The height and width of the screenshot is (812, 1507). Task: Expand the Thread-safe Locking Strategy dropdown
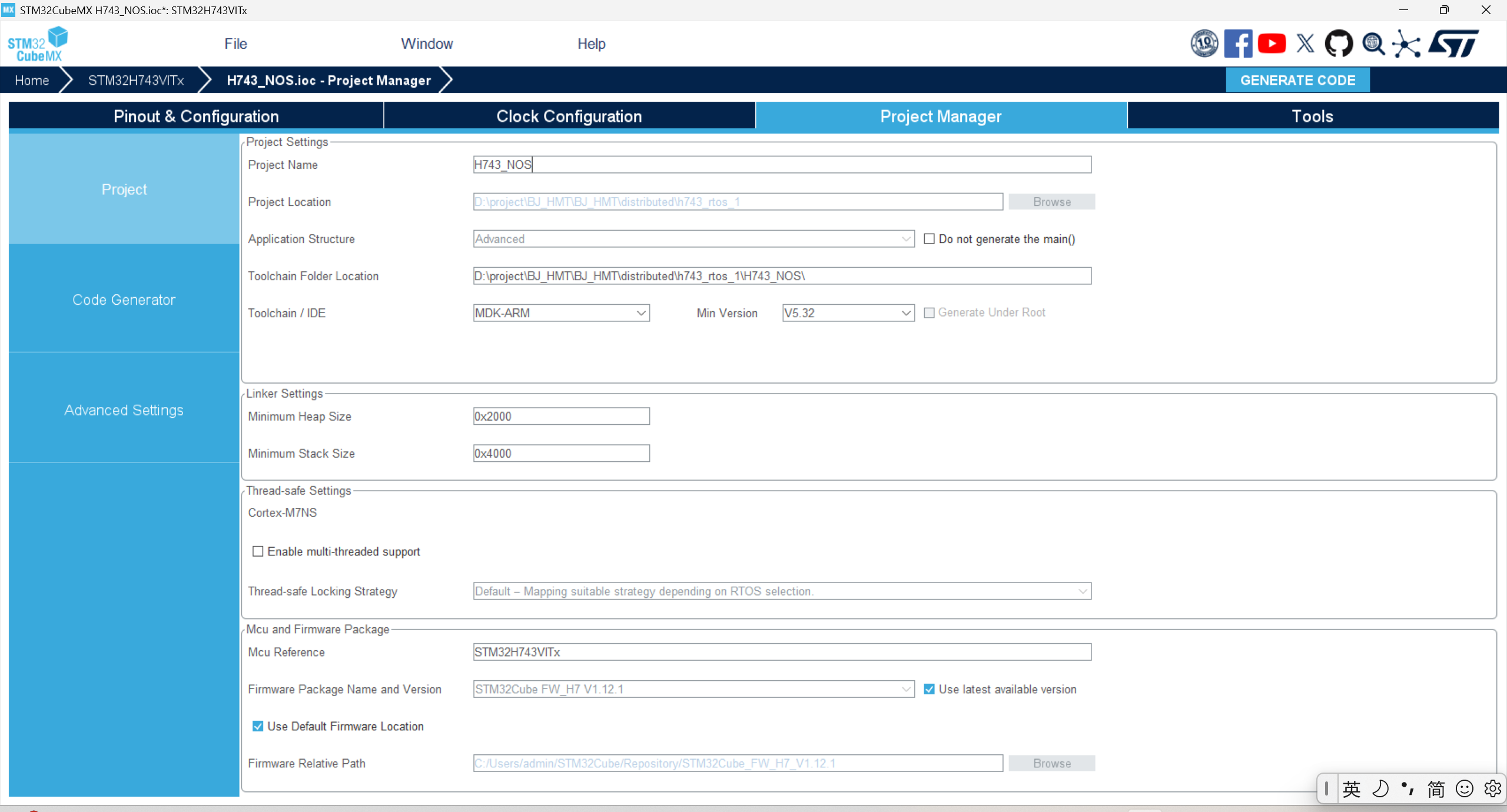point(782,591)
